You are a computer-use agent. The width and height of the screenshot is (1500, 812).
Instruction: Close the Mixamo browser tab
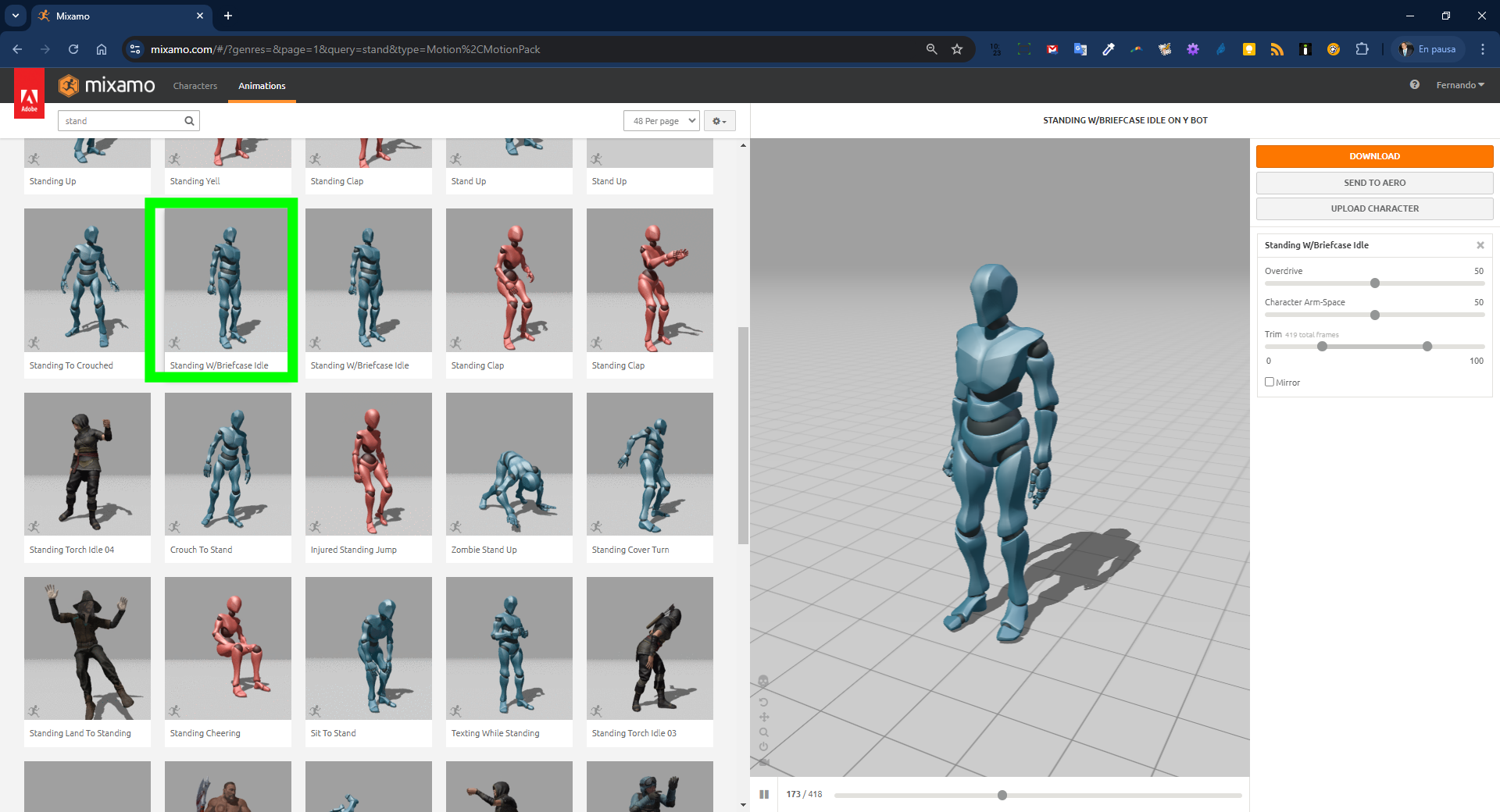coord(200,16)
